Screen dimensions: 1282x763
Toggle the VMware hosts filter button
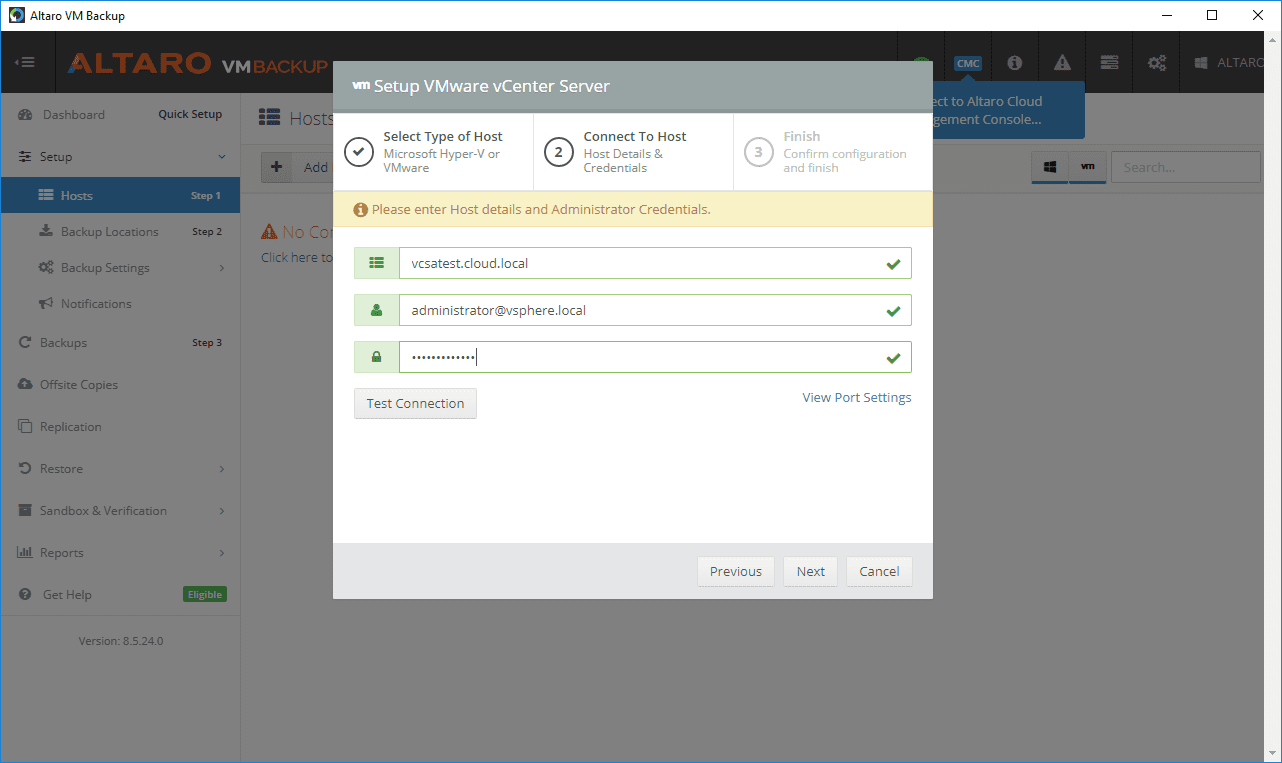tap(1087, 168)
